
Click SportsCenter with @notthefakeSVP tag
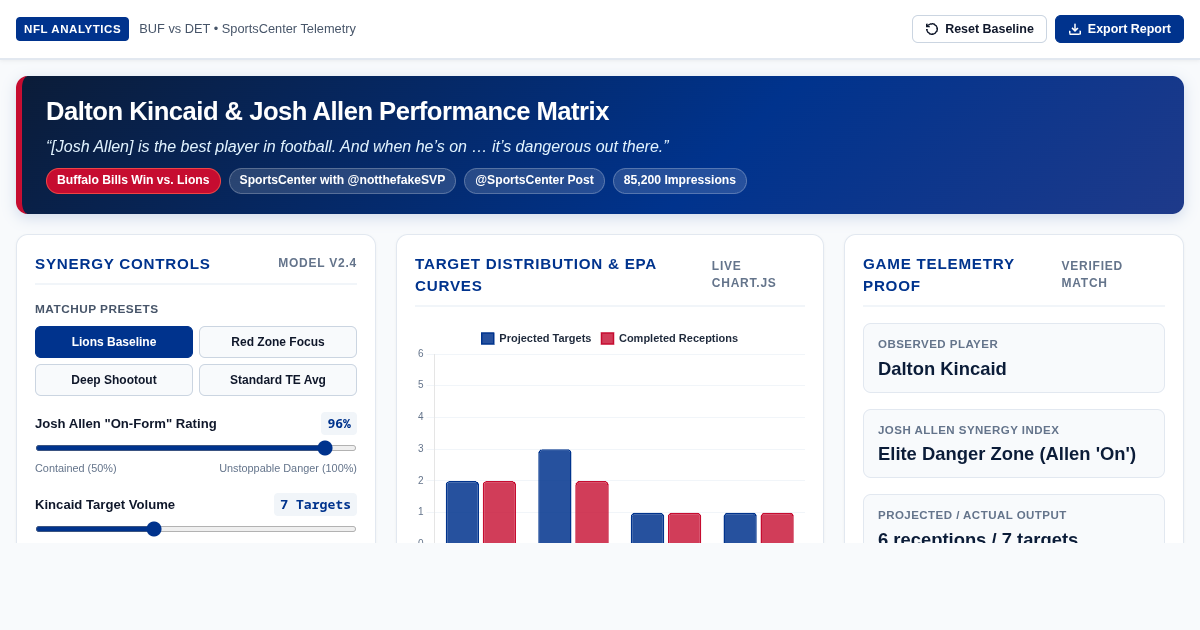(x=342, y=181)
